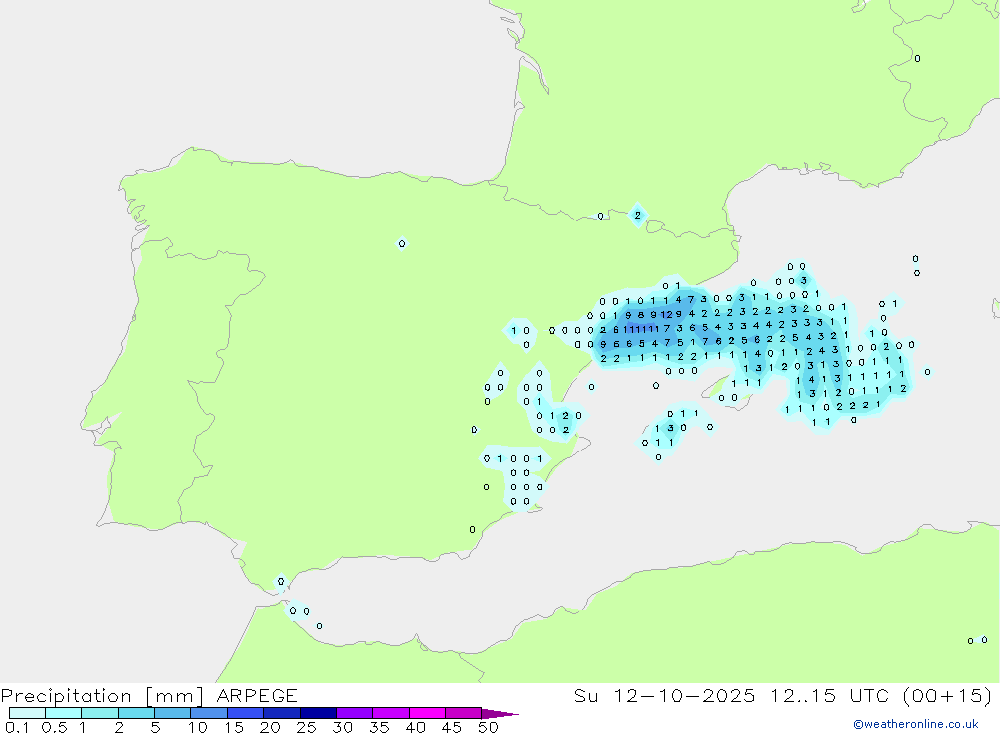The width and height of the screenshot is (1000, 733).
Task: Select the violet swatch between 30 and 35
Action: click(x=354, y=713)
